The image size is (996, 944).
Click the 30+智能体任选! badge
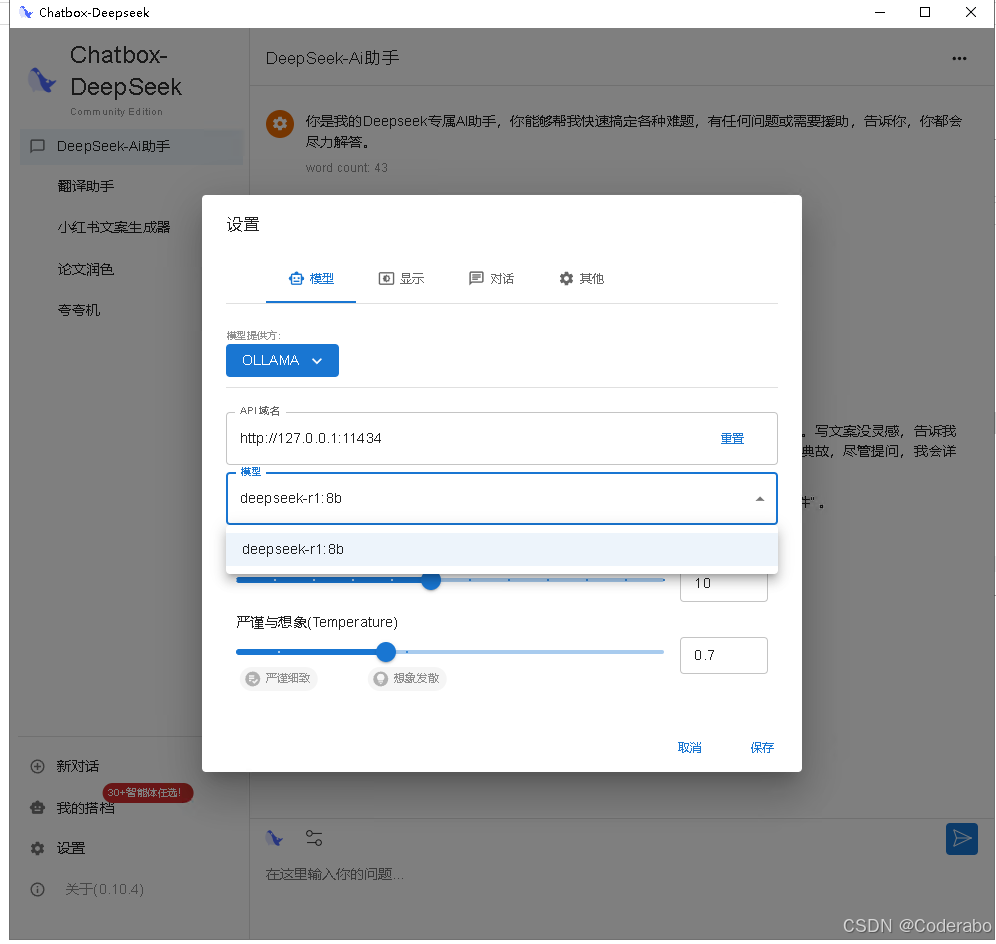point(147,793)
